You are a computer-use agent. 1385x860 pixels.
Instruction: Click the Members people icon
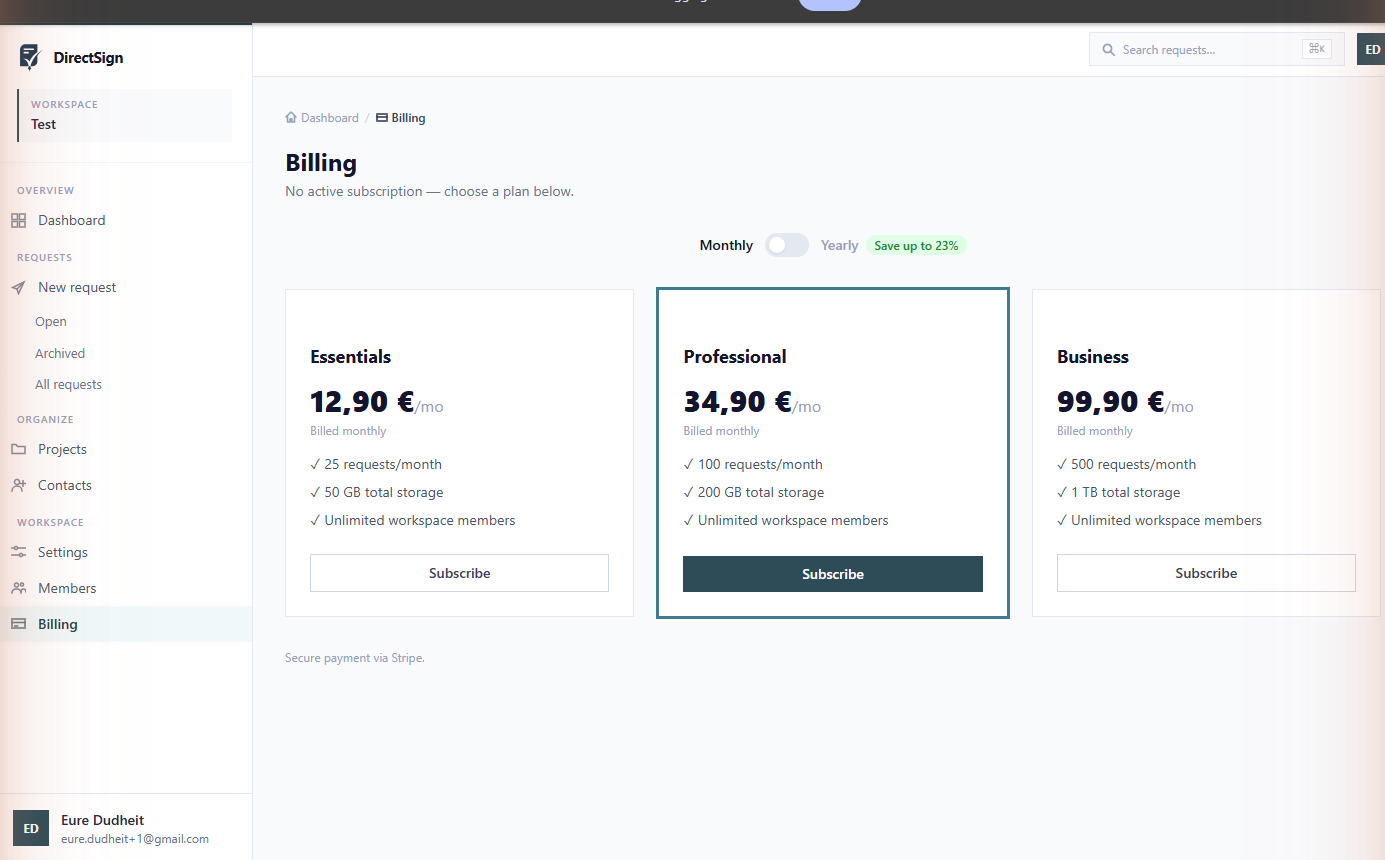(x=18, y=588)
